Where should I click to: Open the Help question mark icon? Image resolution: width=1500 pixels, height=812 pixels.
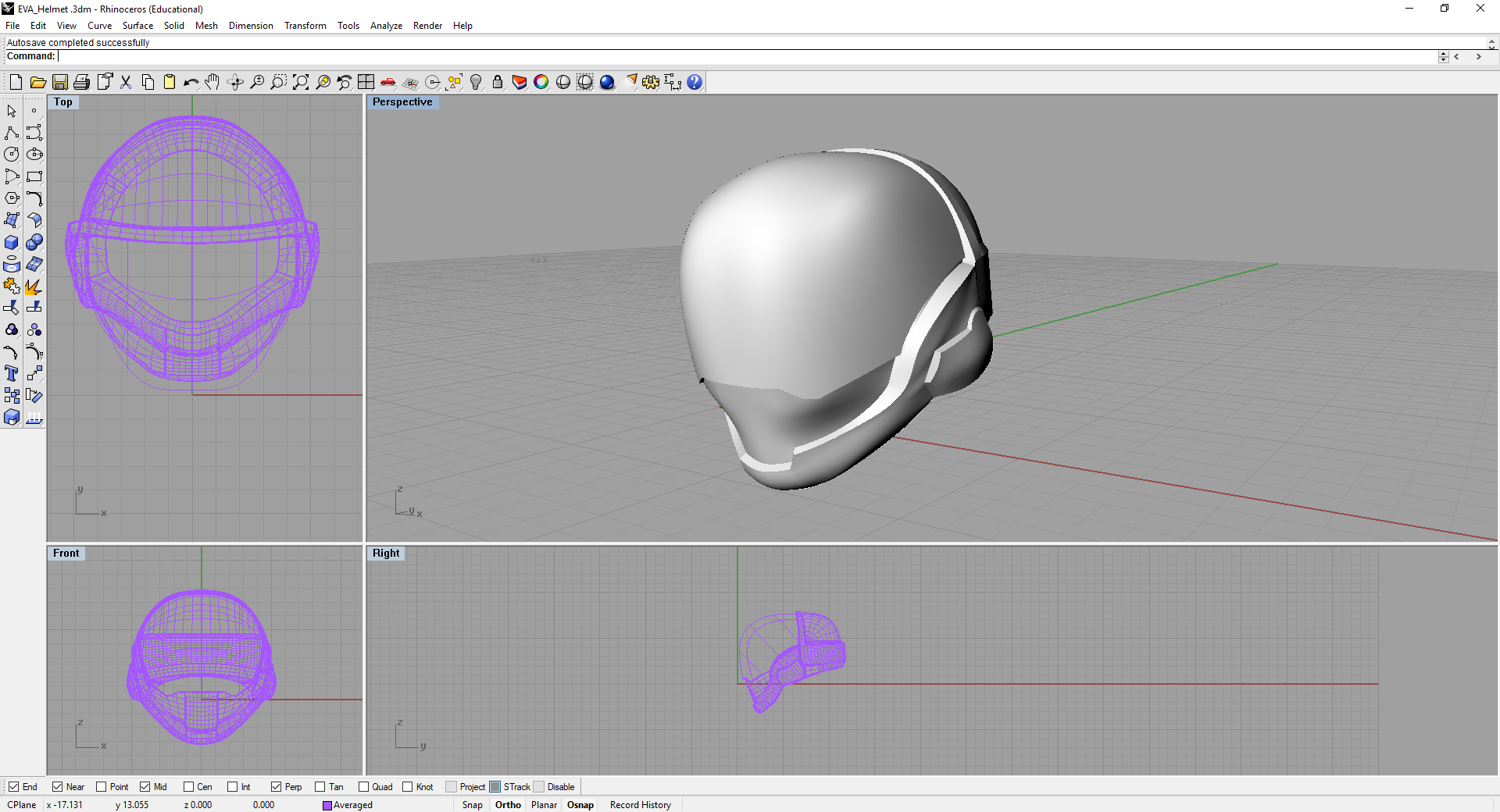[695, 82]
